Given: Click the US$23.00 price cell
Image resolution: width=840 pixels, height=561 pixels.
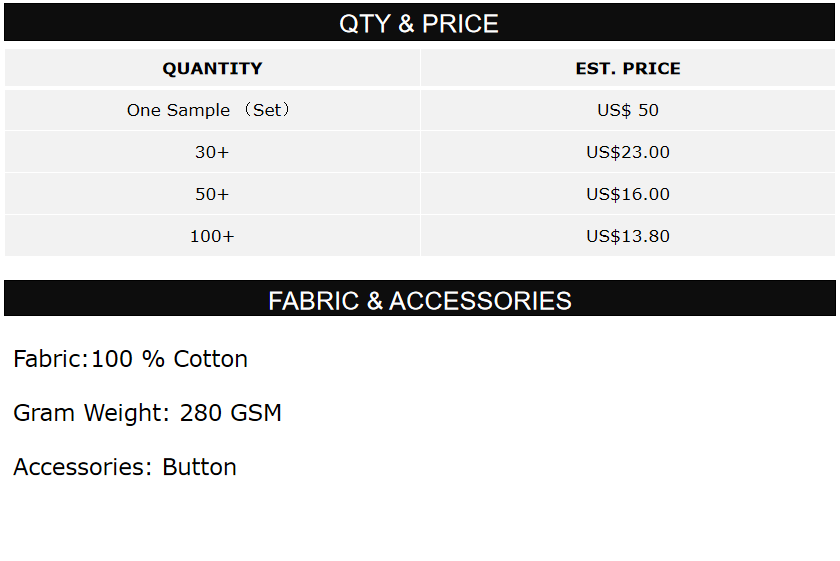Looking at the screenshot, I should coord(628,152).
